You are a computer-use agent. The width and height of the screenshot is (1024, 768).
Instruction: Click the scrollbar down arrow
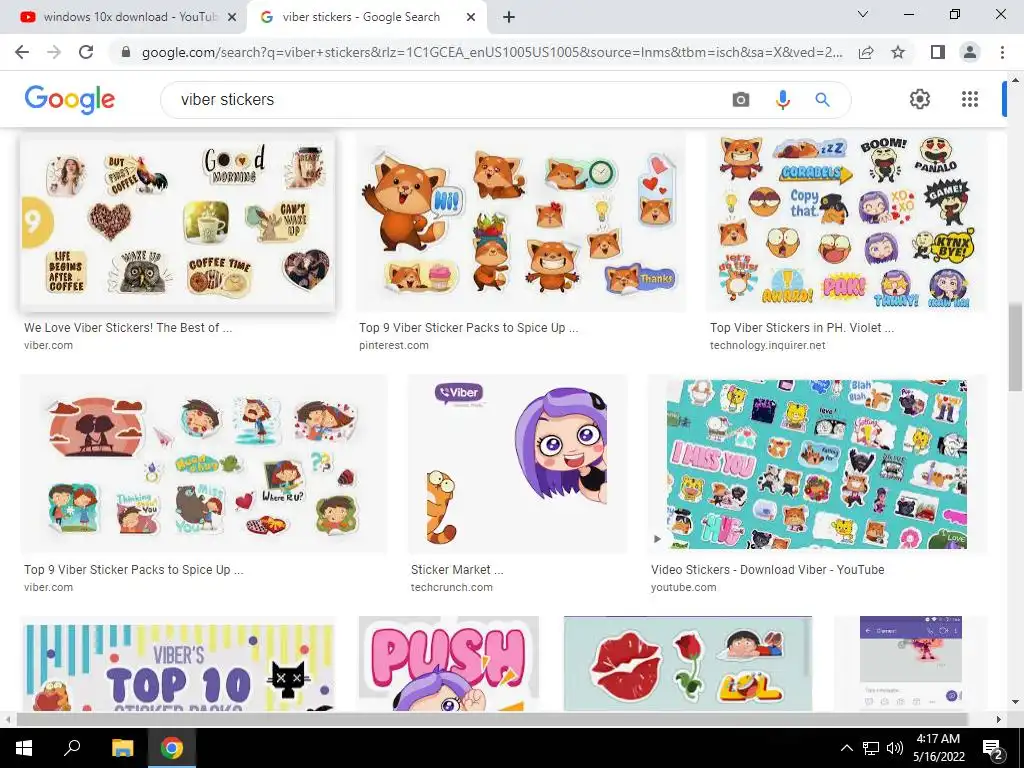1015,703
